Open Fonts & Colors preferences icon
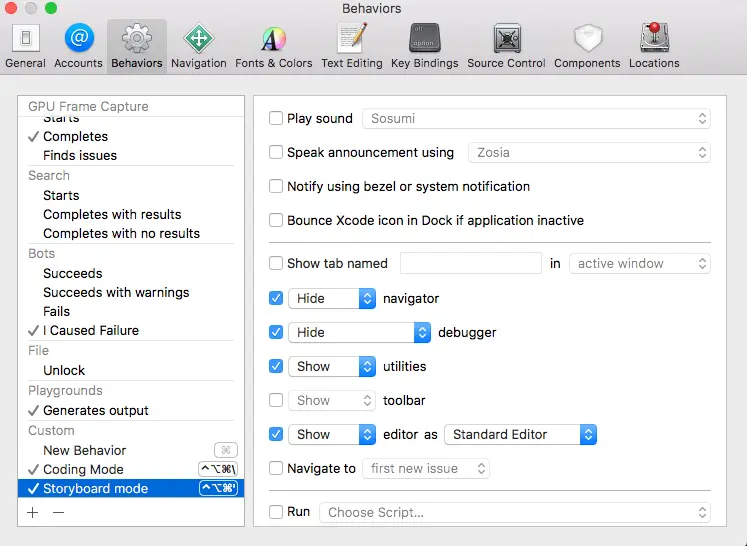Viewport: 747px width, 546px height. (x=273, y=38)
